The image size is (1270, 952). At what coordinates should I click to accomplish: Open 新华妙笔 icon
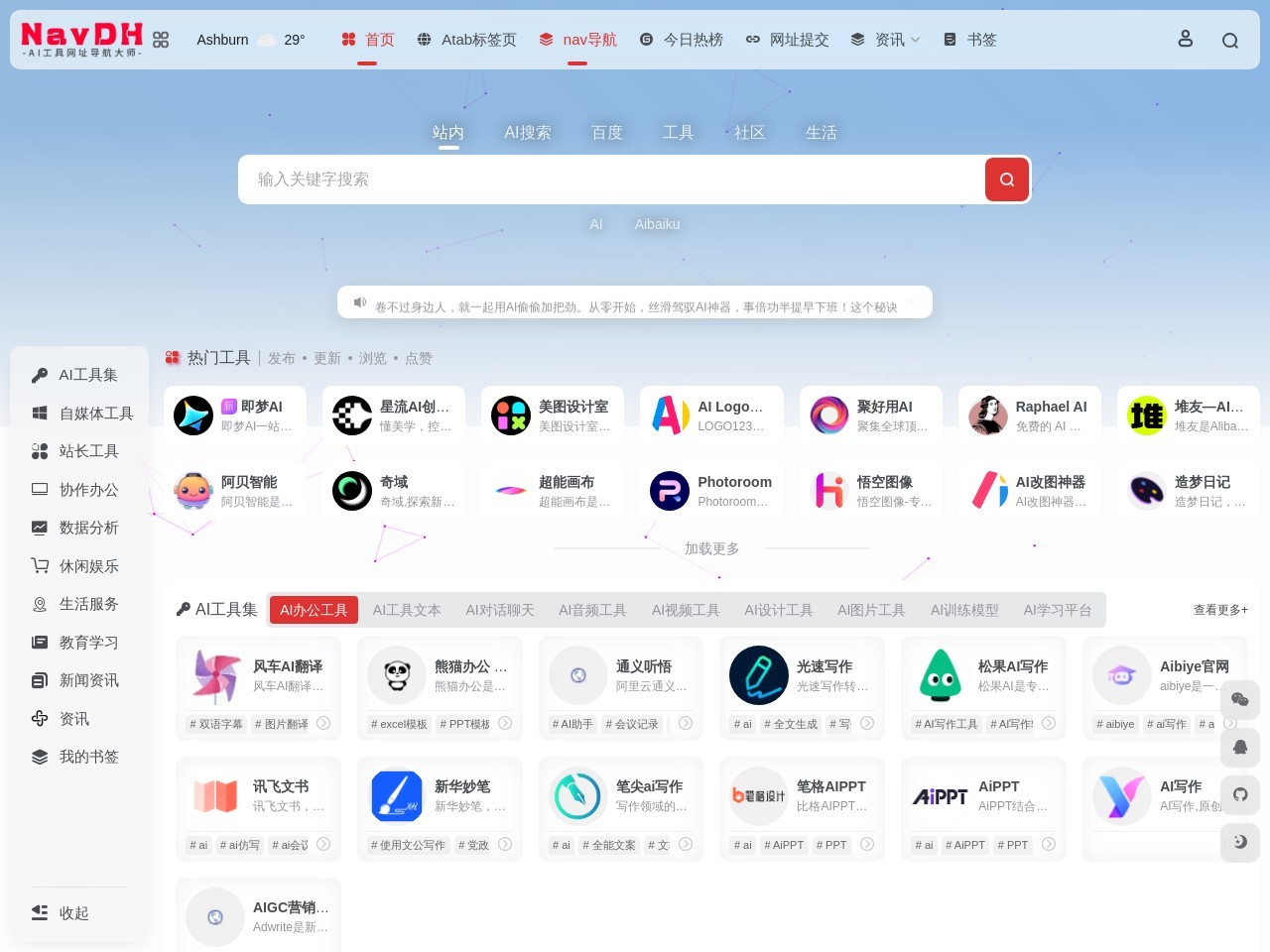point(397,795)
